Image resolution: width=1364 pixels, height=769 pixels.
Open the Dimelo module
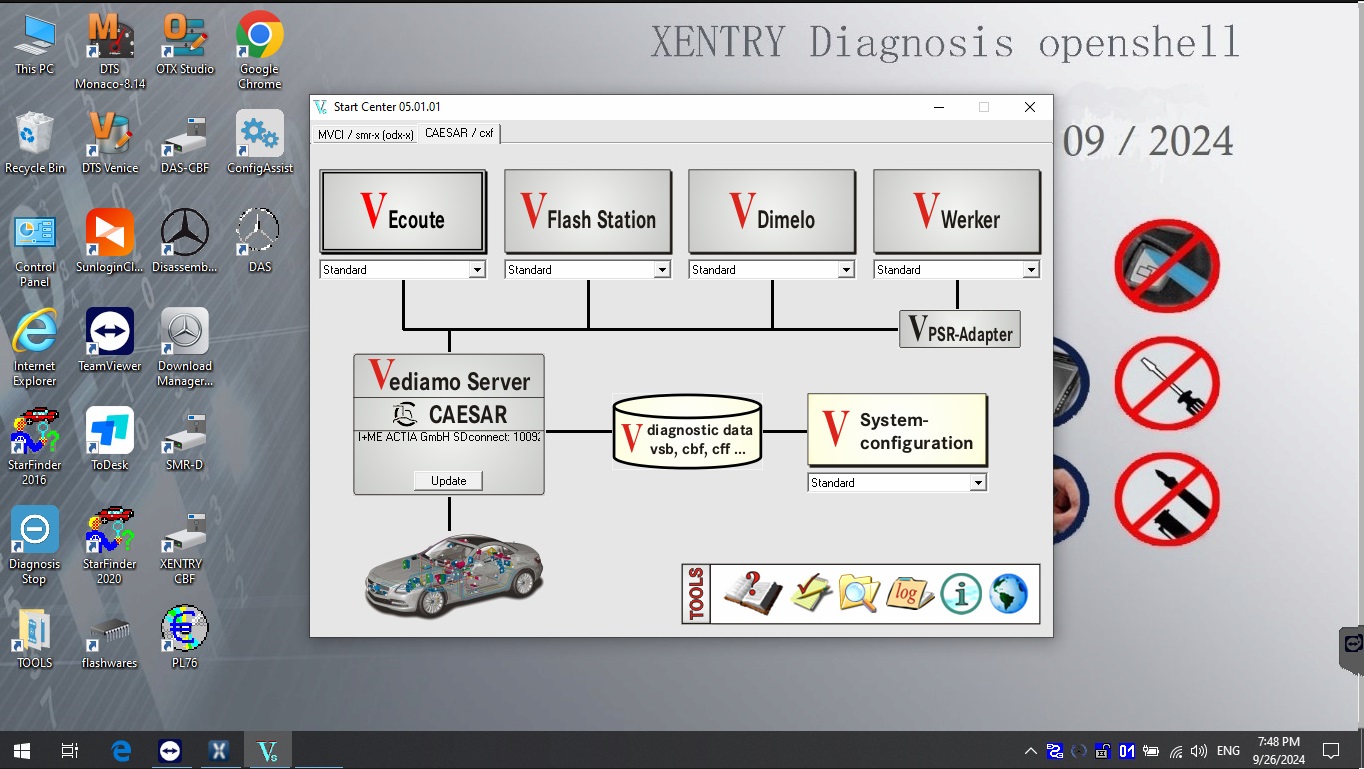[772, 212]
